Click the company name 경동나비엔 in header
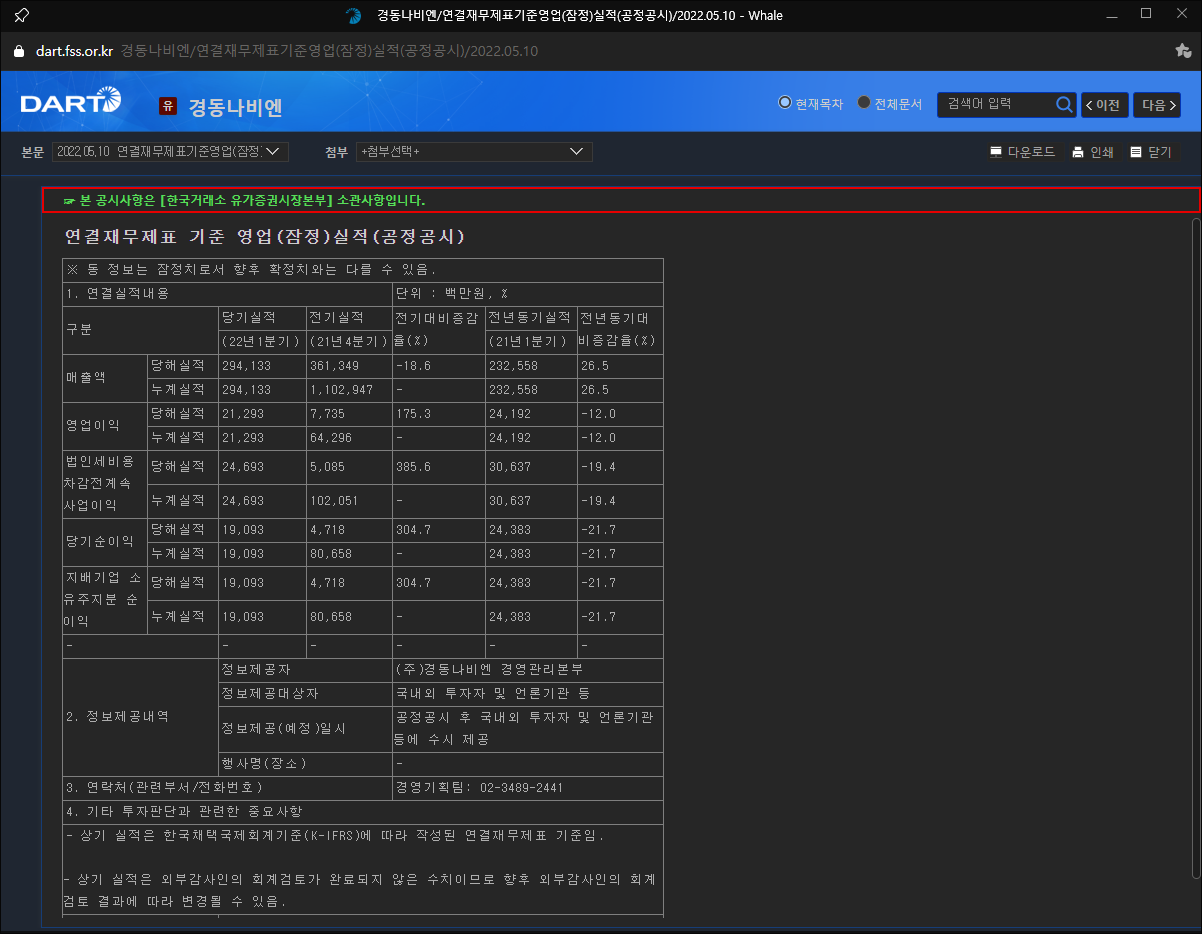This screenshot has height=934, width=1202. click(236, 107)
